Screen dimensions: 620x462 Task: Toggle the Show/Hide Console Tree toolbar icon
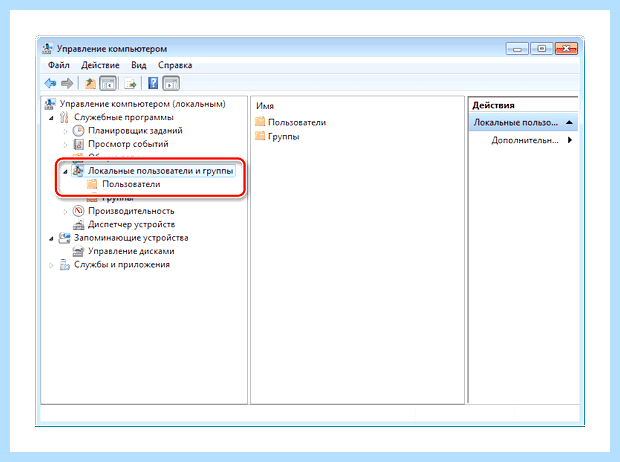pyautogui.click(x=108, y=83)
